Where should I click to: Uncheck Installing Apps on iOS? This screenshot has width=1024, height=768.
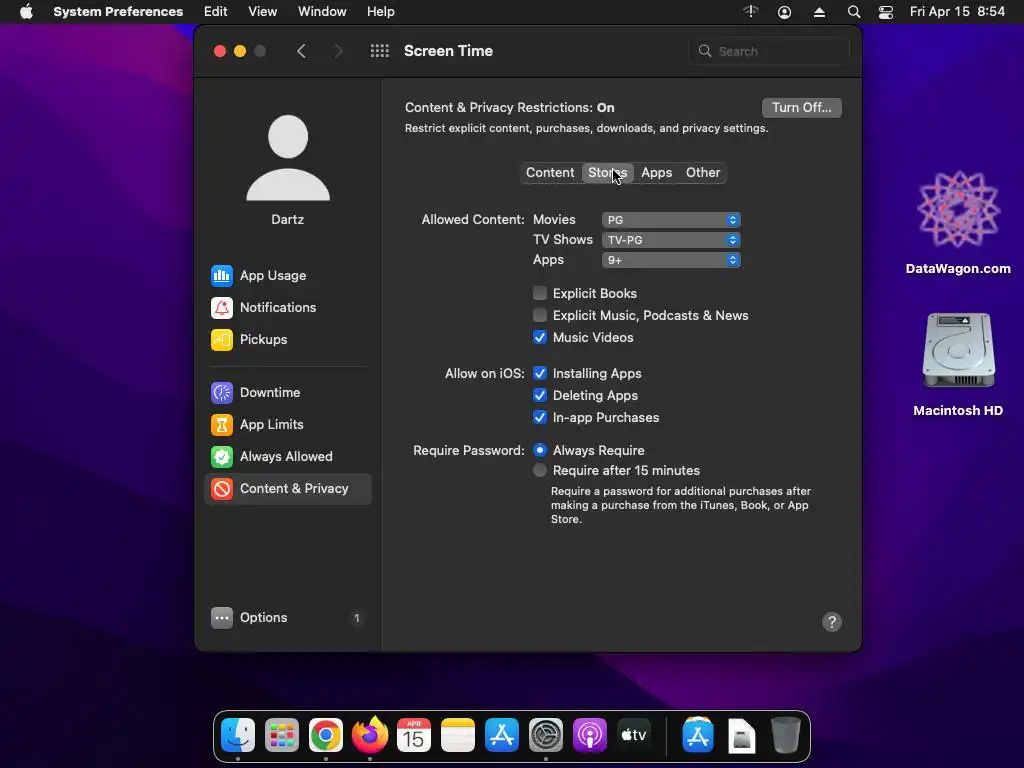pyautogui.click(x=539, y=374)
